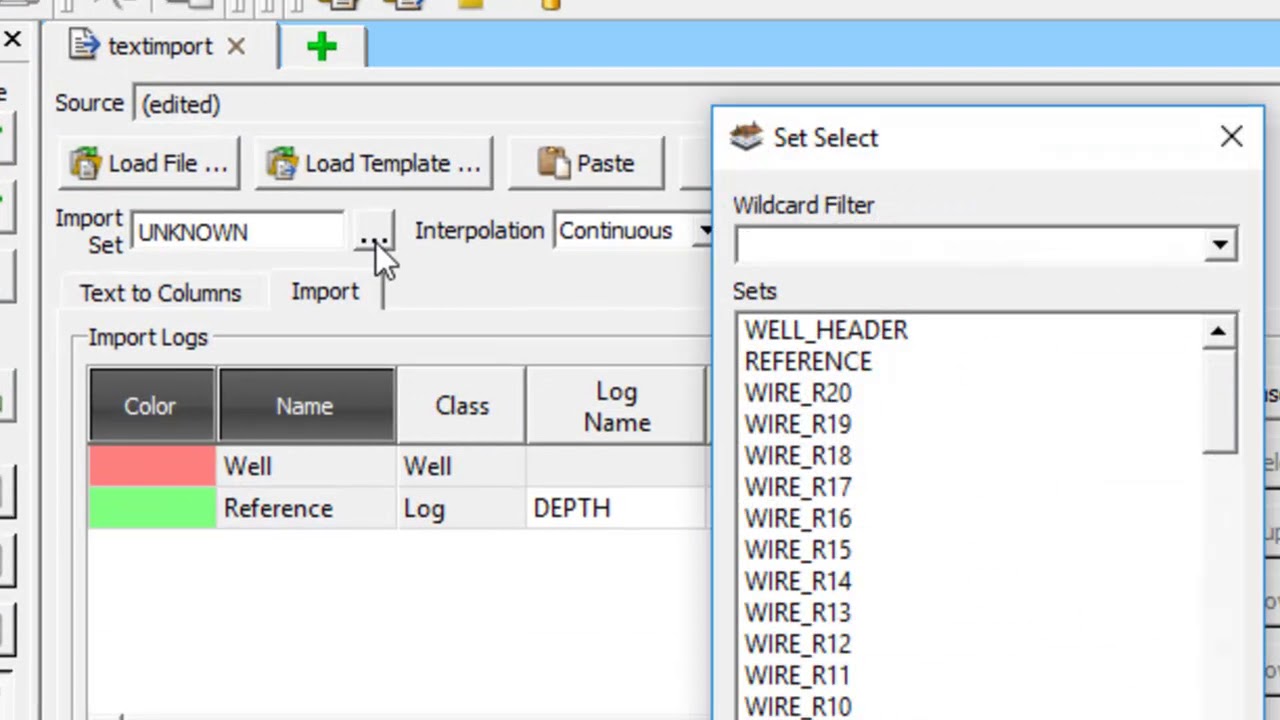
Task: Click the Color column header
Action: pos(151,406)
